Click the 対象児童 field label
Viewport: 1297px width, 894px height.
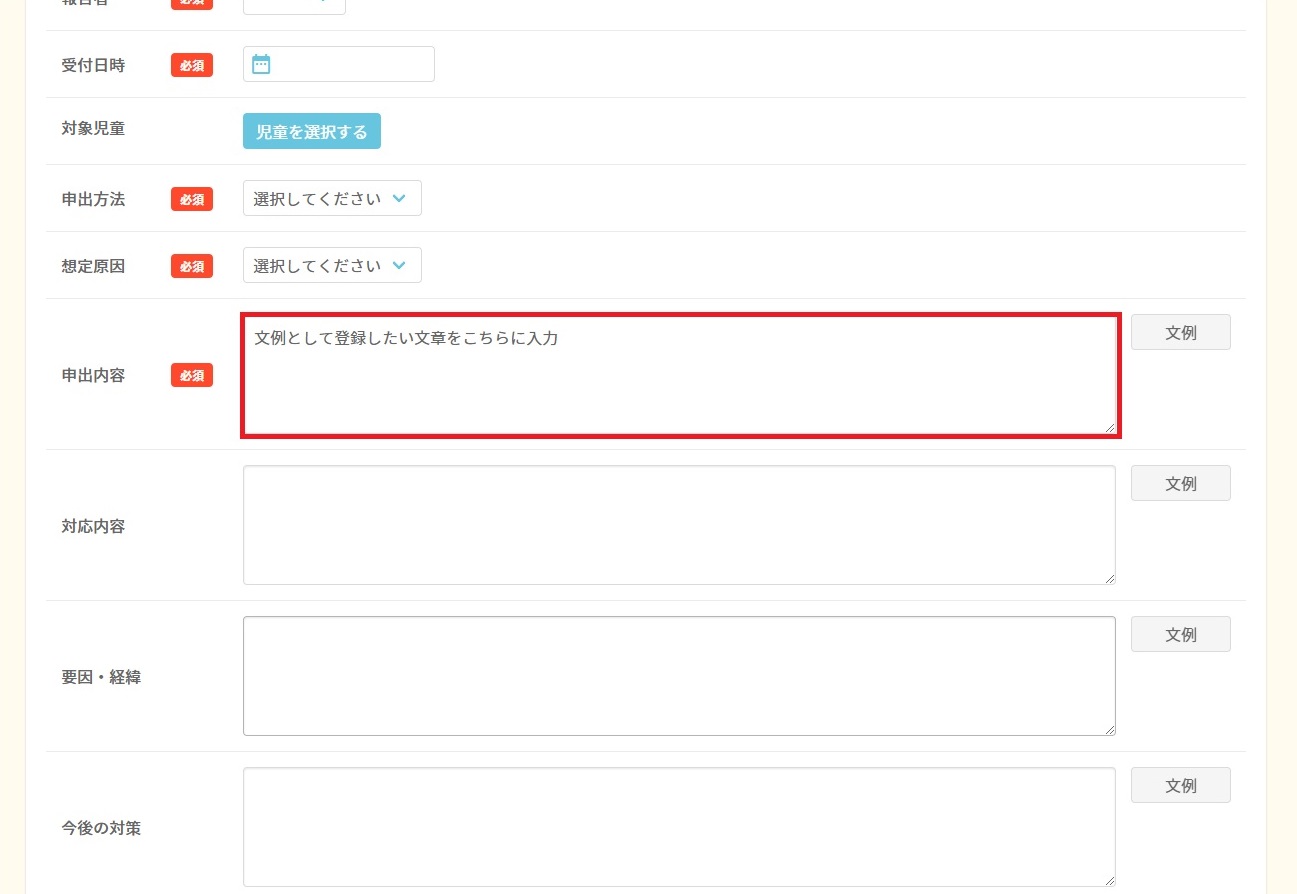click(93, 128)
